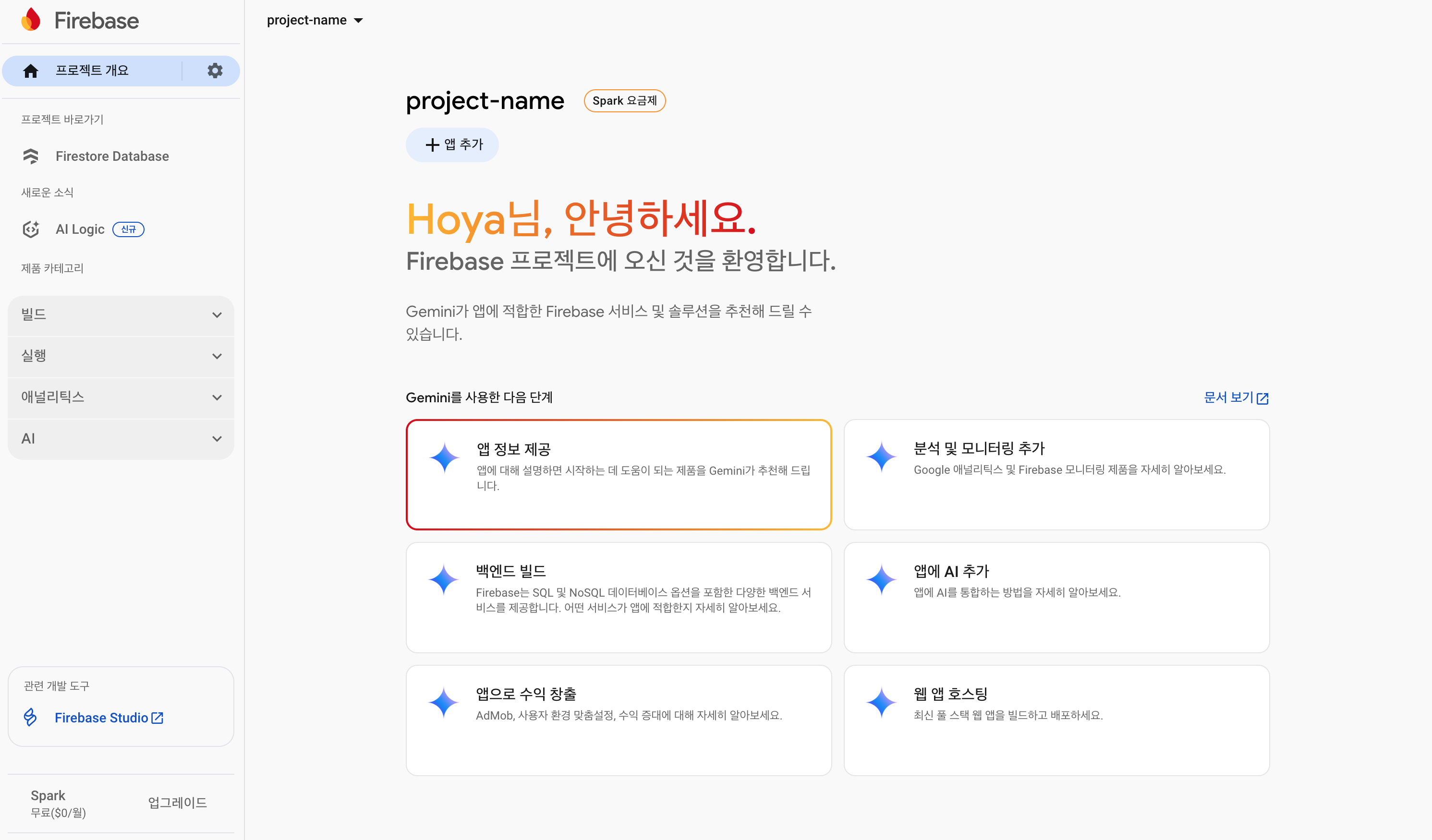Screen dimensions: 1432x840
Task: Click the Firebase flame logo
Action: [x=31, y=20]
